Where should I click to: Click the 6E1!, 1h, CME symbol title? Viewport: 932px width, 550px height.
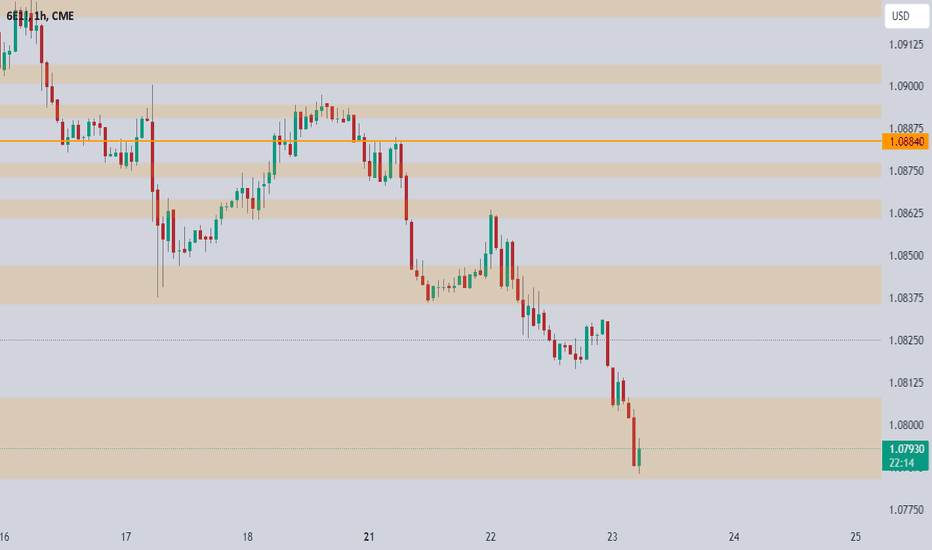coord(40,16)
